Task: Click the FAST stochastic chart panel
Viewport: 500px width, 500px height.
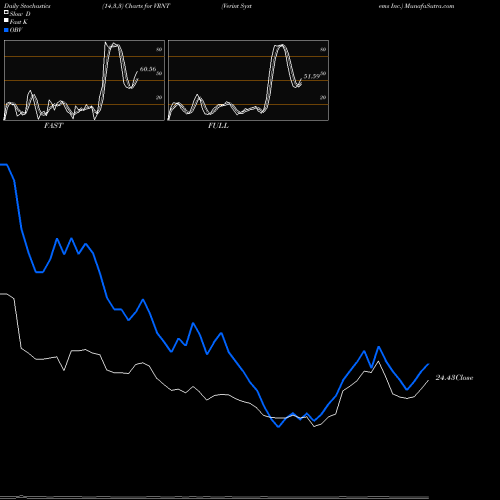Action: click(x=84, y=80)
